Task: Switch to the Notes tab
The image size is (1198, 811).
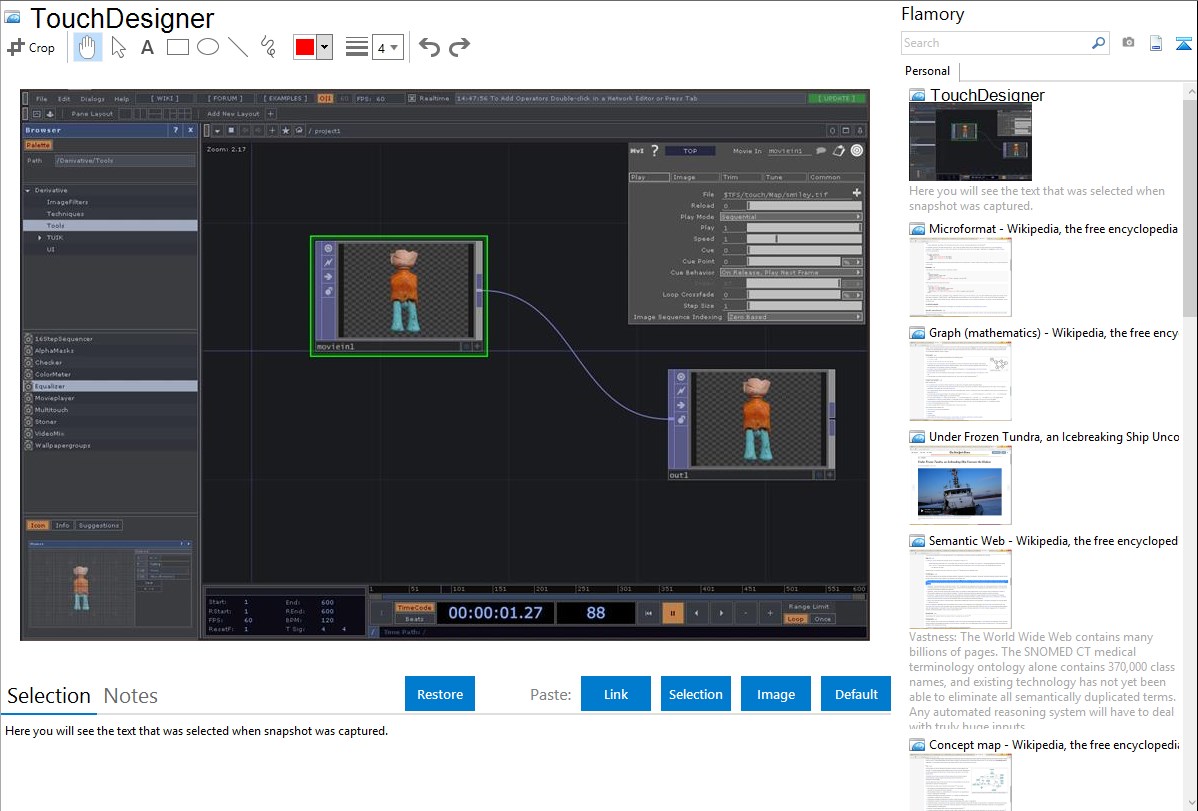Action: 131,696
